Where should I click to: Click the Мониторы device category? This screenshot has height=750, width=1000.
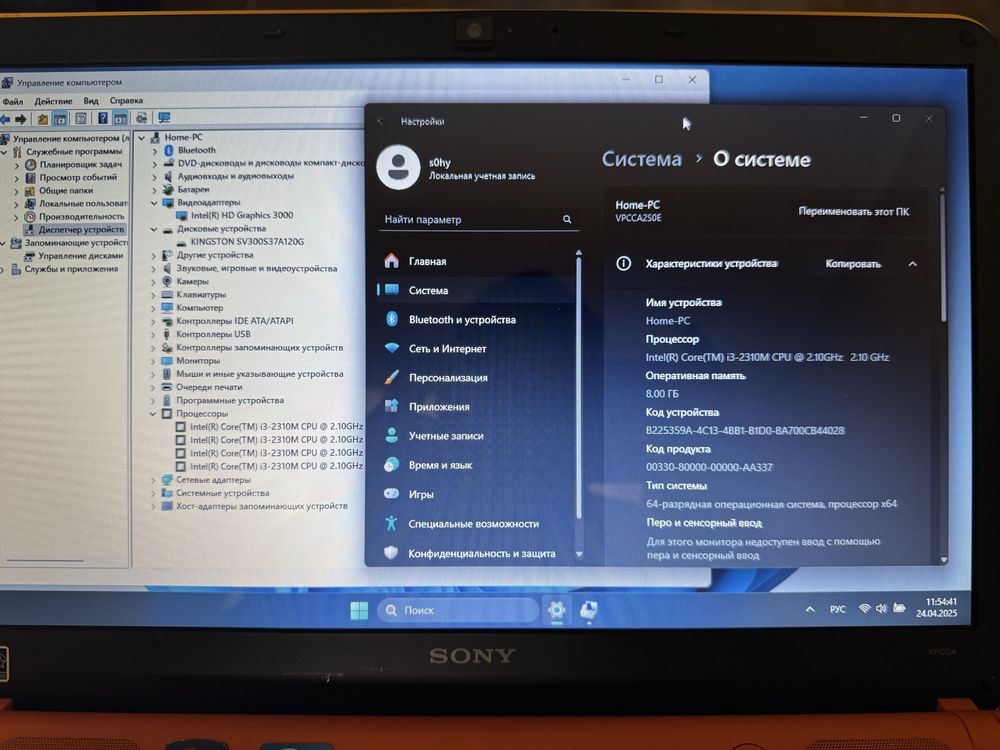[x=198, y=361]
